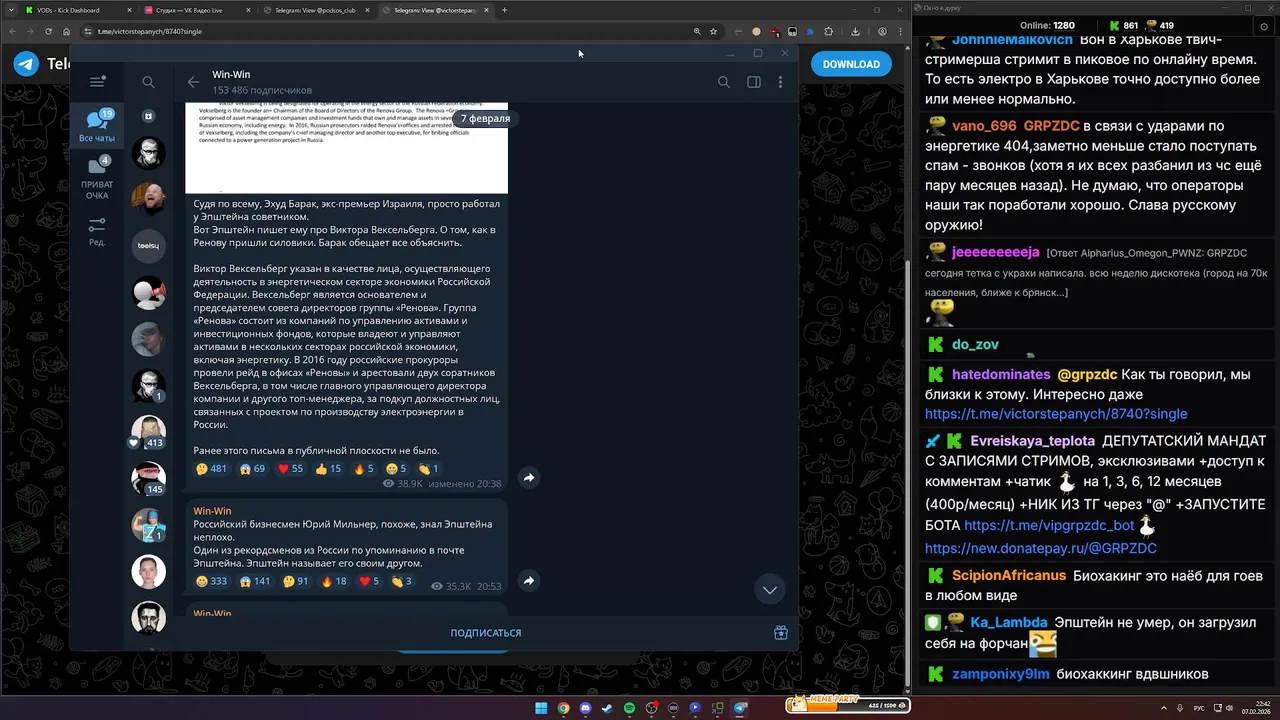Image resolution: width=1280 pixels, height=720 pixels.
Task: Open the chat avatar with 413 badge
Action: pyautogui.click(x=148, y=431)
